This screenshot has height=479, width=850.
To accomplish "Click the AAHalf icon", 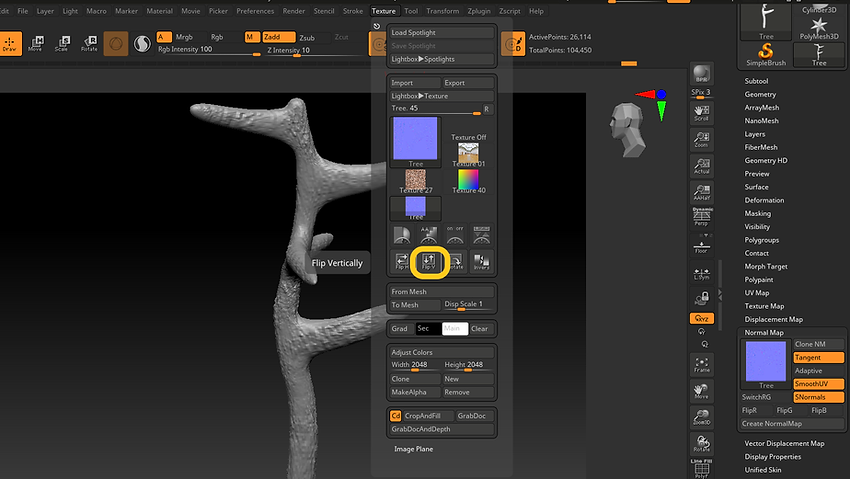I will [x=701, y=192].
